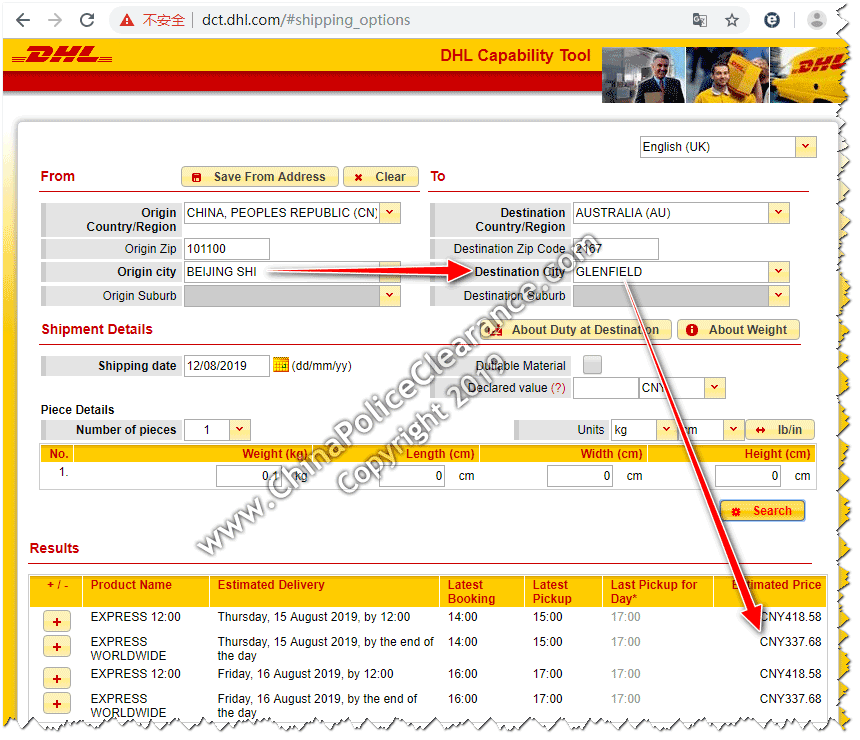Screen dimensions: 860x740
Task: Click the piece 1 Height field
Action: pos(748,476)
